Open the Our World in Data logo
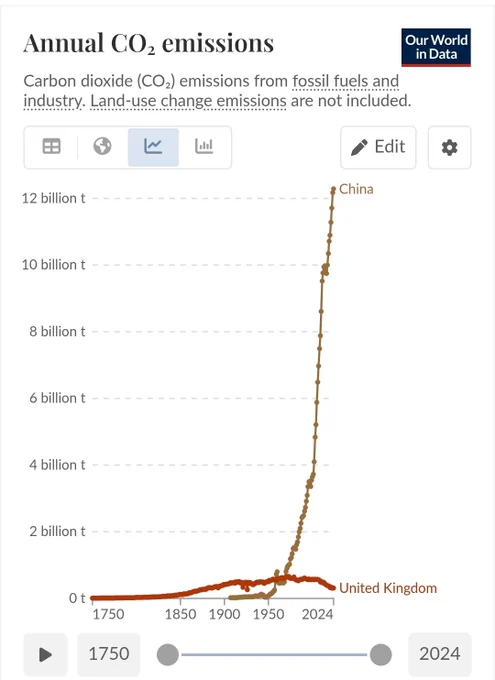Viewport: 495px width, 680px height. (436, 47)
